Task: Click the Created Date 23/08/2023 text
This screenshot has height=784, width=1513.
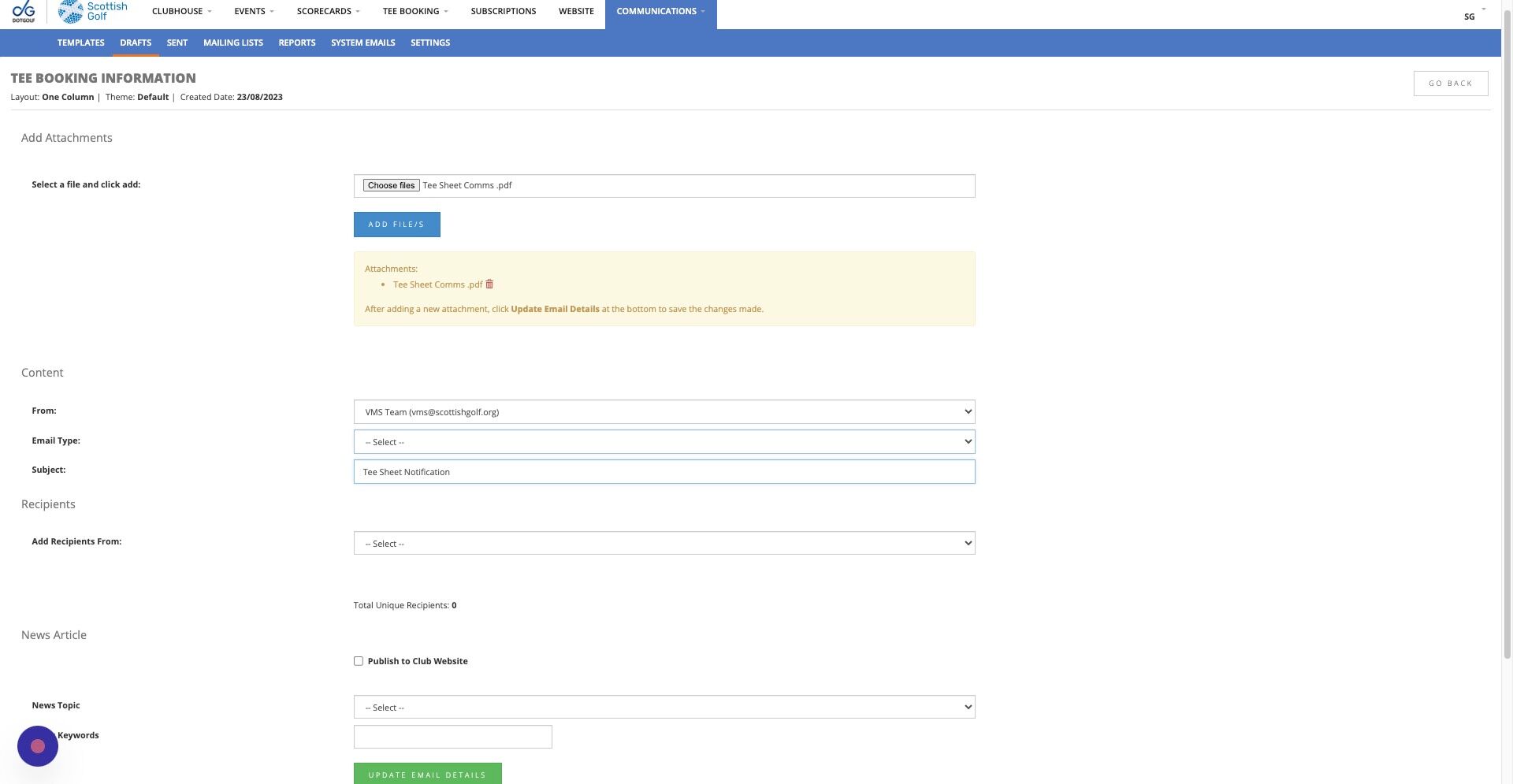Action: pyautogui.click(x=232, y=97)
